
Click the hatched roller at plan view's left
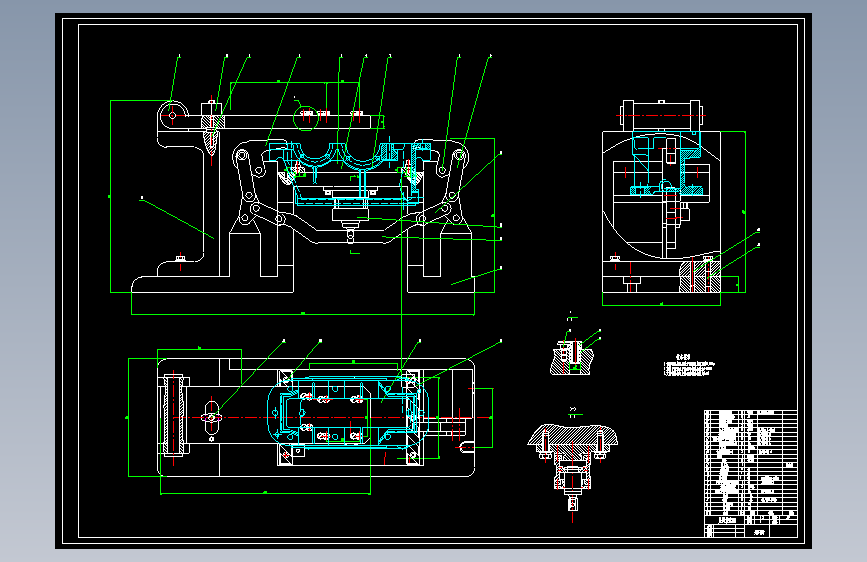point(174,415)
